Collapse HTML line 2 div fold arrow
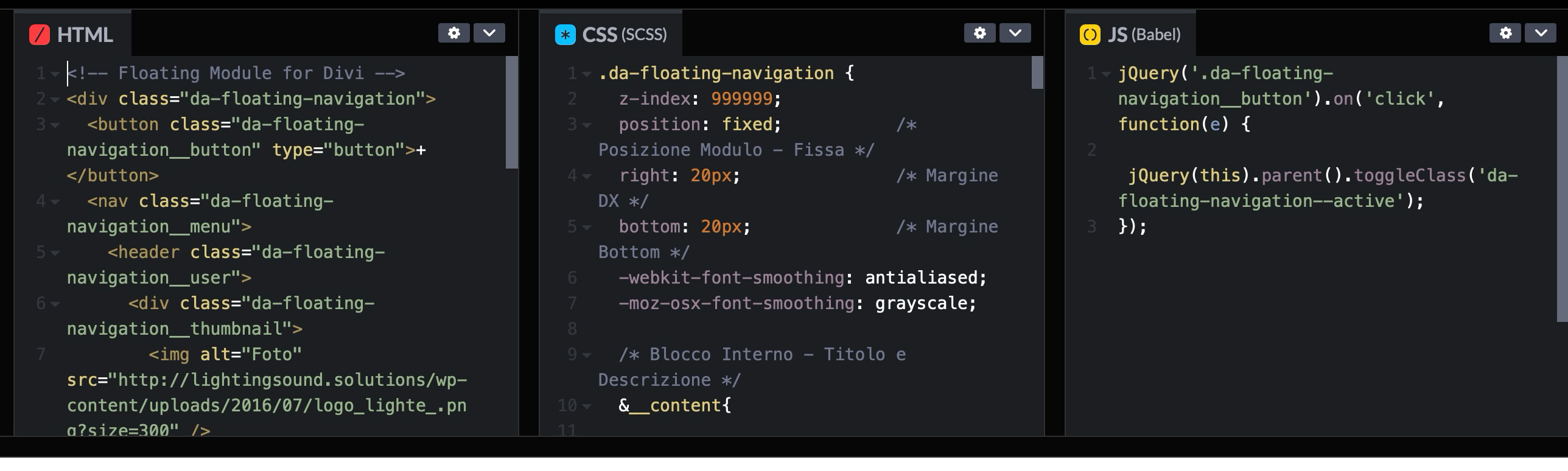Viewport: 1568px width, 471px height. pyautogui.click(x=55, y=99)
